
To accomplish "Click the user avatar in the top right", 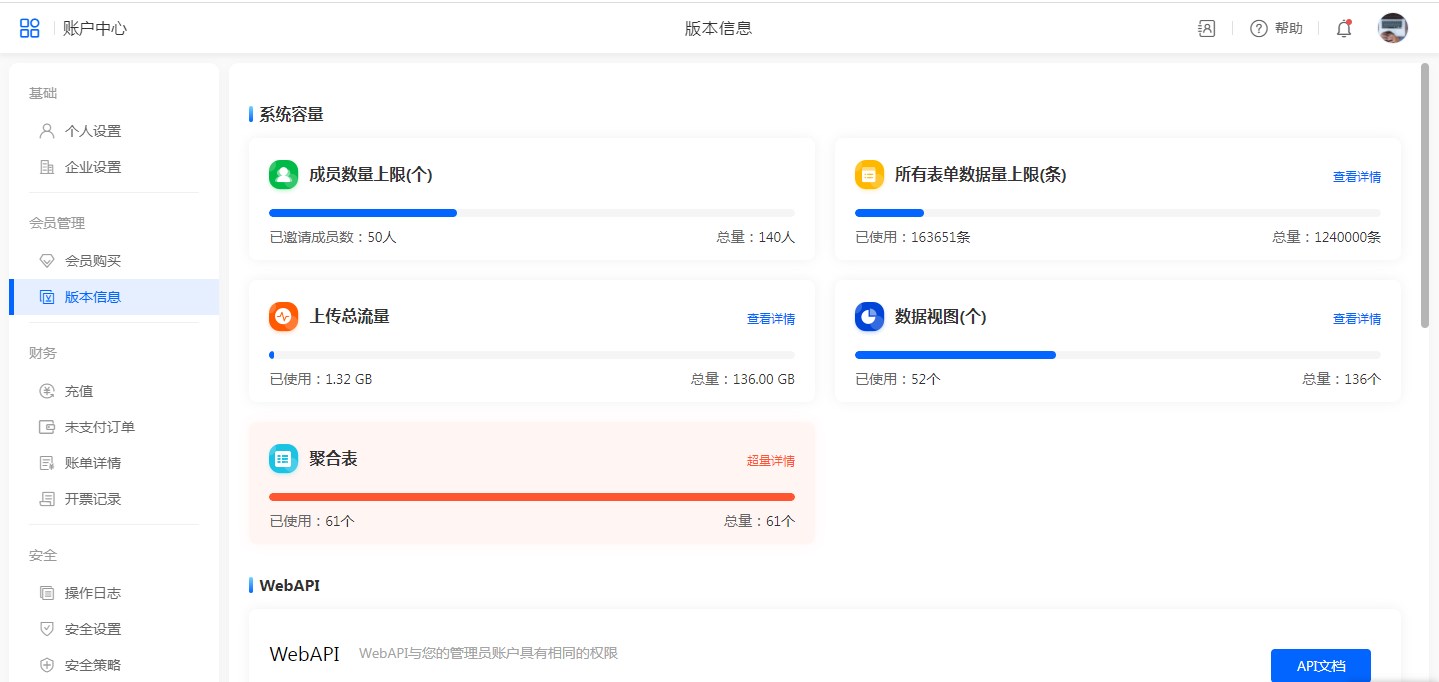I will tap(1392, 28).
